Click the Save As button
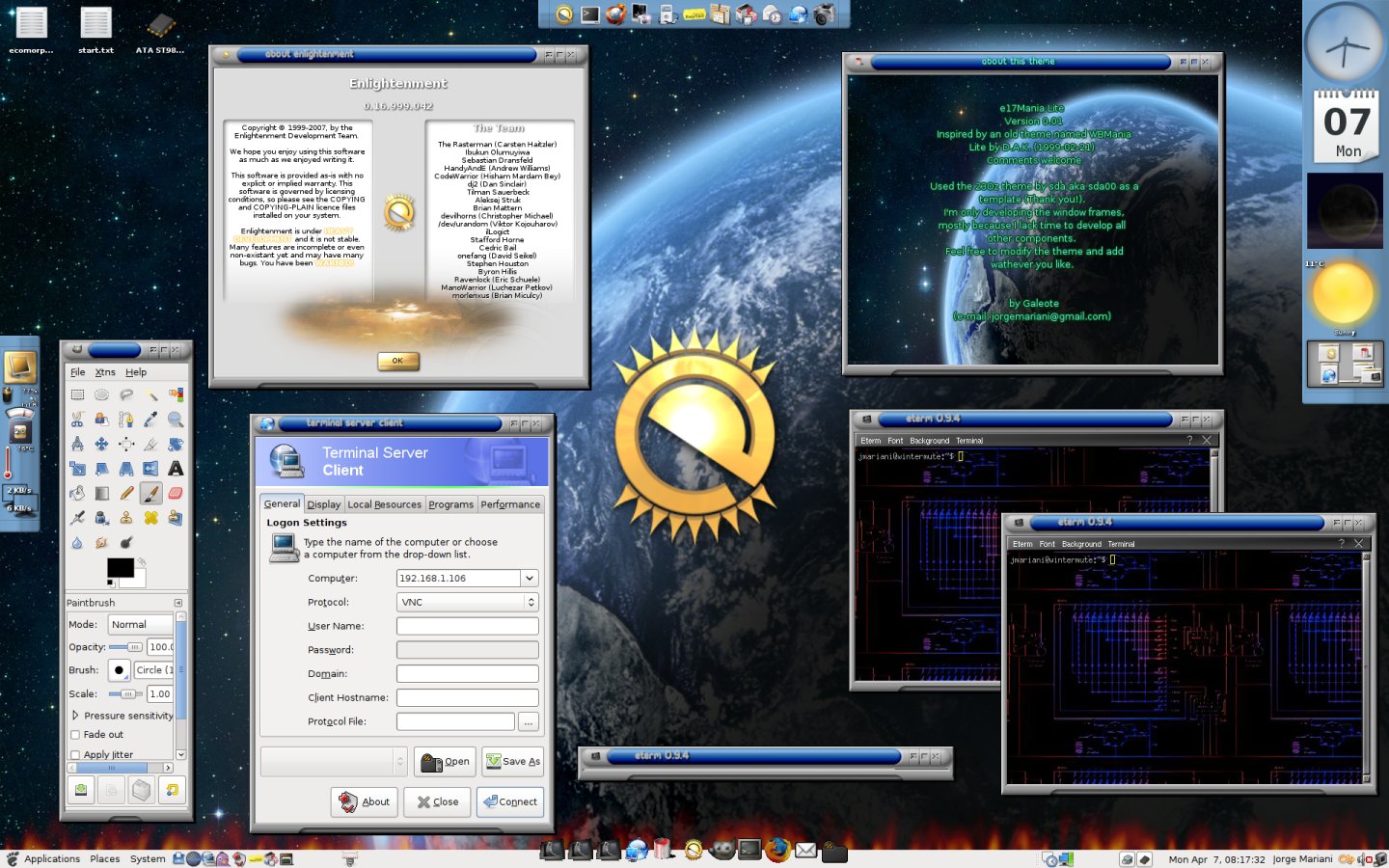 [x=512, y=762]
